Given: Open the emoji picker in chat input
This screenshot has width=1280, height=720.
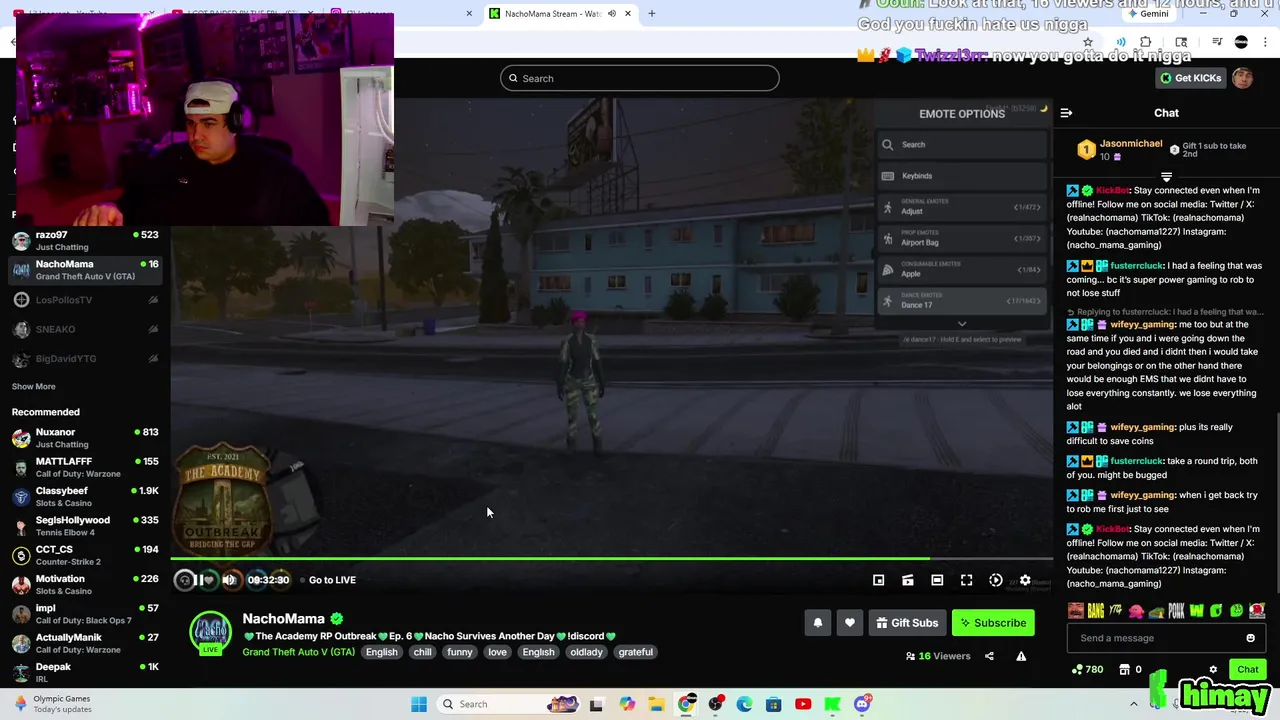Looking at the screenshot, I should (1250, 638).
